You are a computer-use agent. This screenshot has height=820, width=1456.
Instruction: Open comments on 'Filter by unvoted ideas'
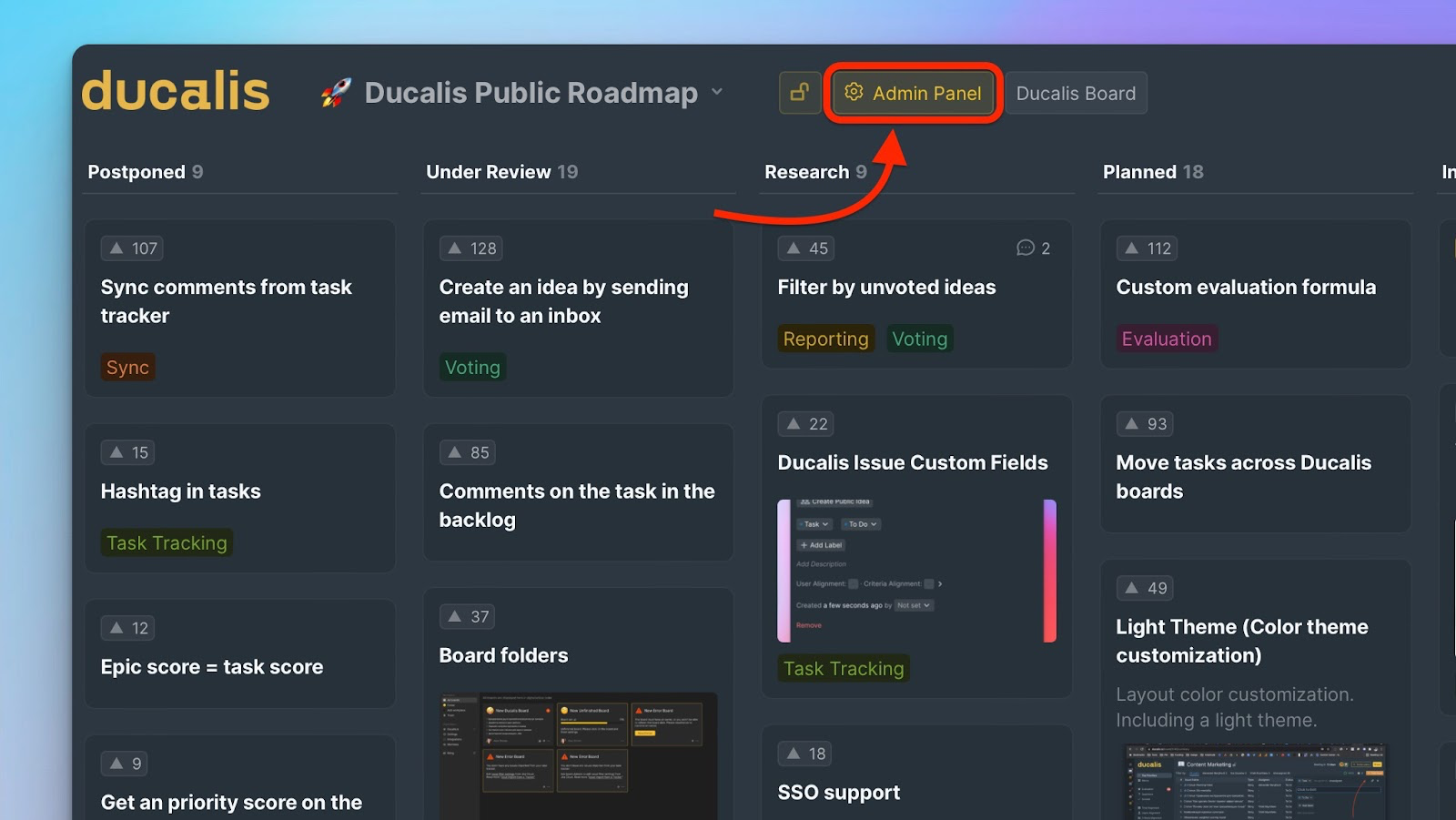(1034, 248)
